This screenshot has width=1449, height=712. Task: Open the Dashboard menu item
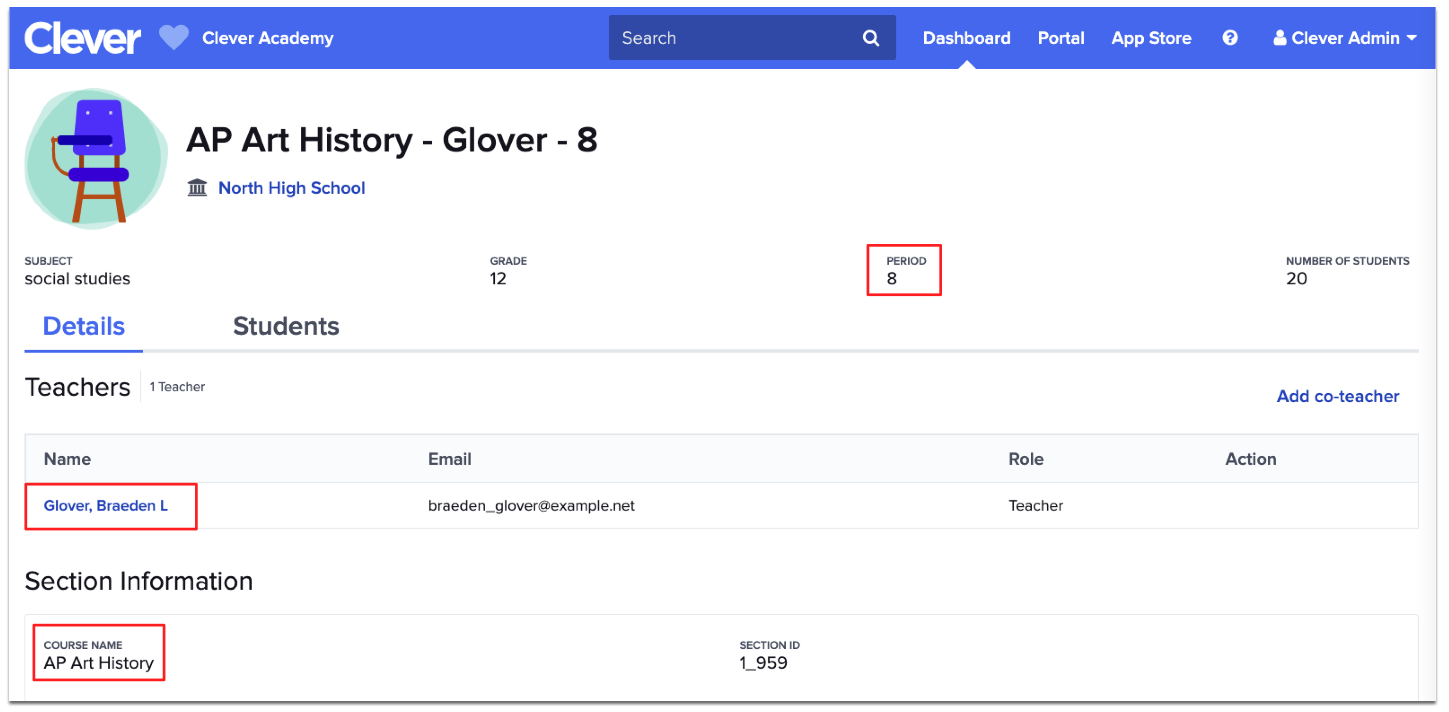(x=966, y=37)
